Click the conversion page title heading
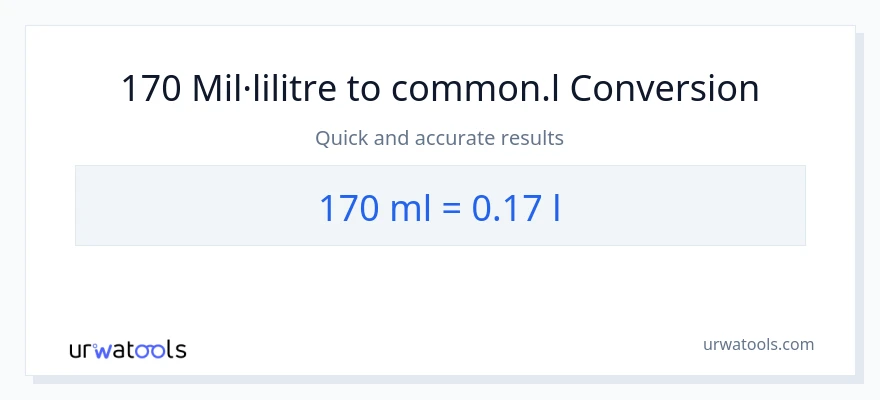 coord(440,89)
